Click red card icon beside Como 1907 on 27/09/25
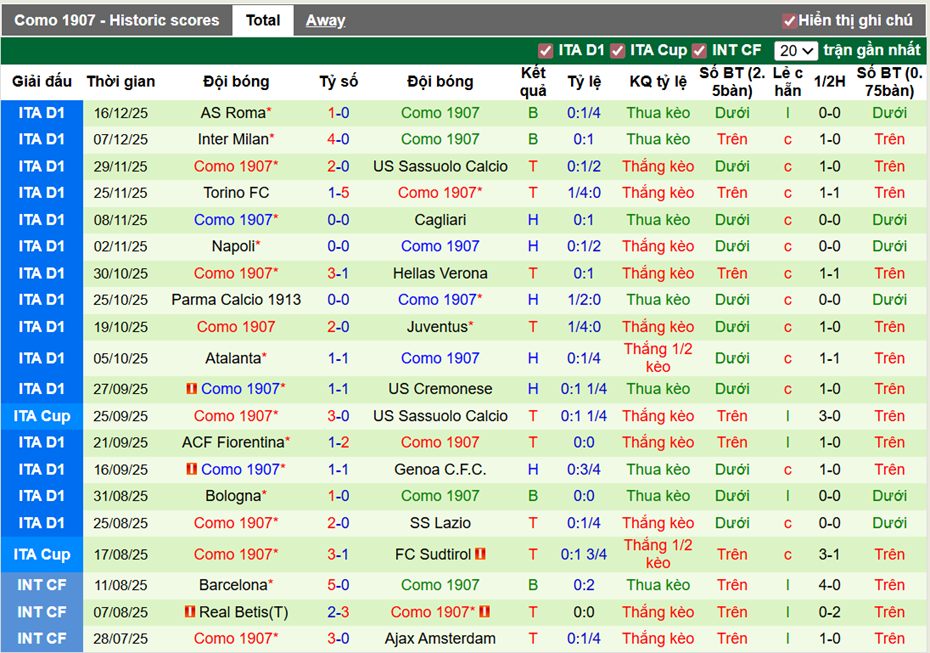The width and height of the screenshot is (930, 653). pos(191,389)
